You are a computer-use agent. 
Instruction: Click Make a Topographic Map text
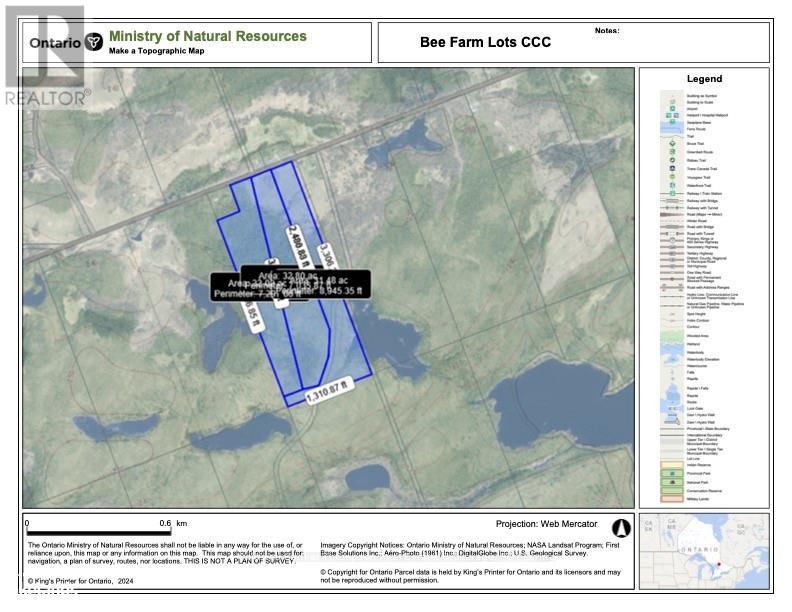coord(156,51)
